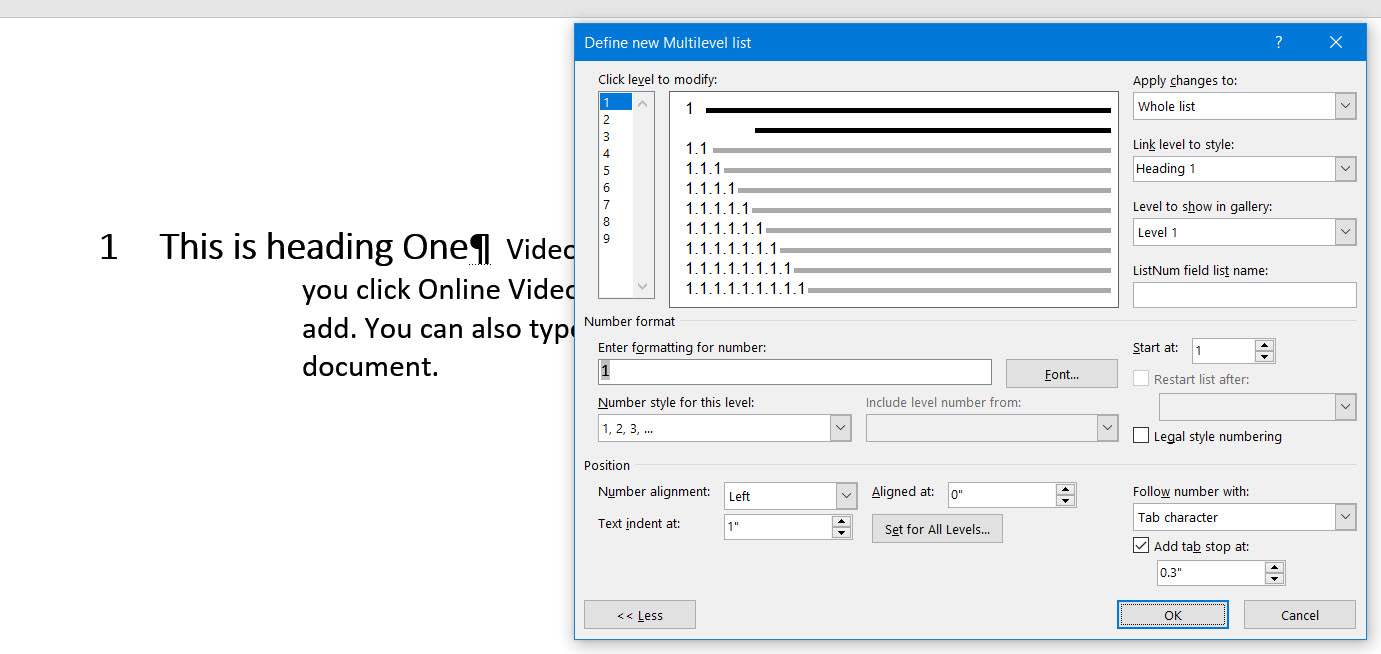Open the Number alignment dropdown
1381x654 pixels.
click(846, 495)
